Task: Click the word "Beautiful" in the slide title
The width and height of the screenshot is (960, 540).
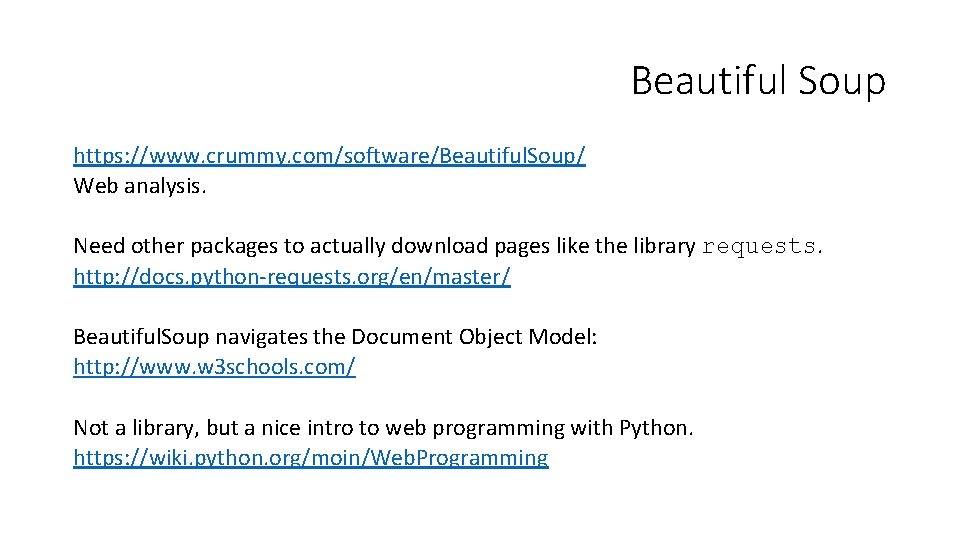Action: tap(708, 81)
